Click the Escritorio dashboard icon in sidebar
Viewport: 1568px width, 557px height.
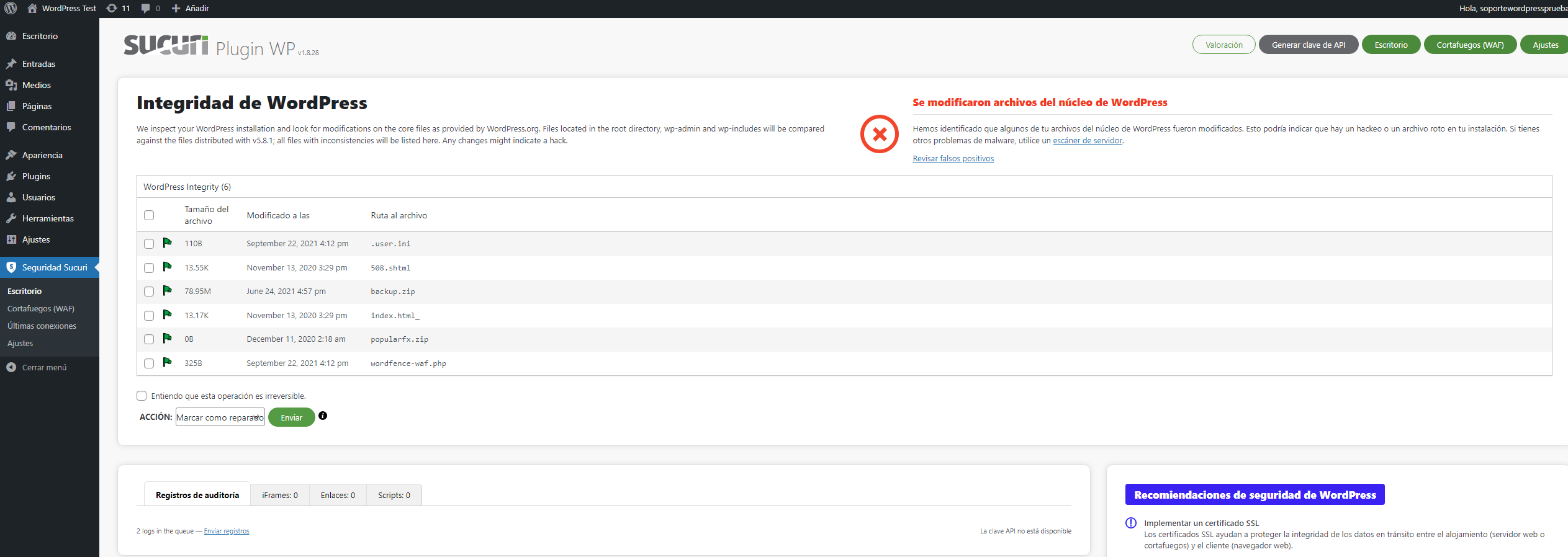(x=11, y=36)
